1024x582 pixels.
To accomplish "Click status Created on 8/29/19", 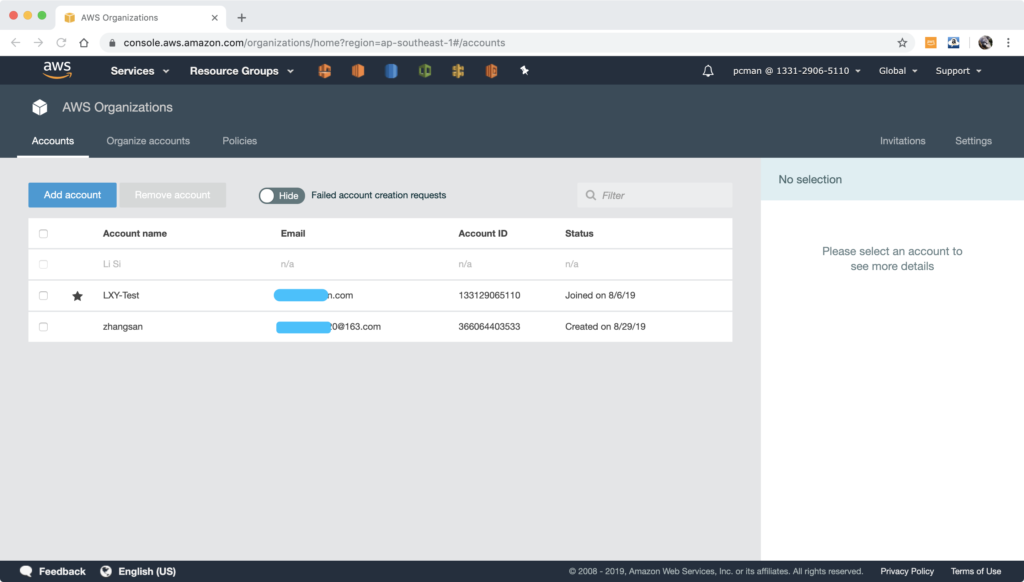I will tap(605, 327).
